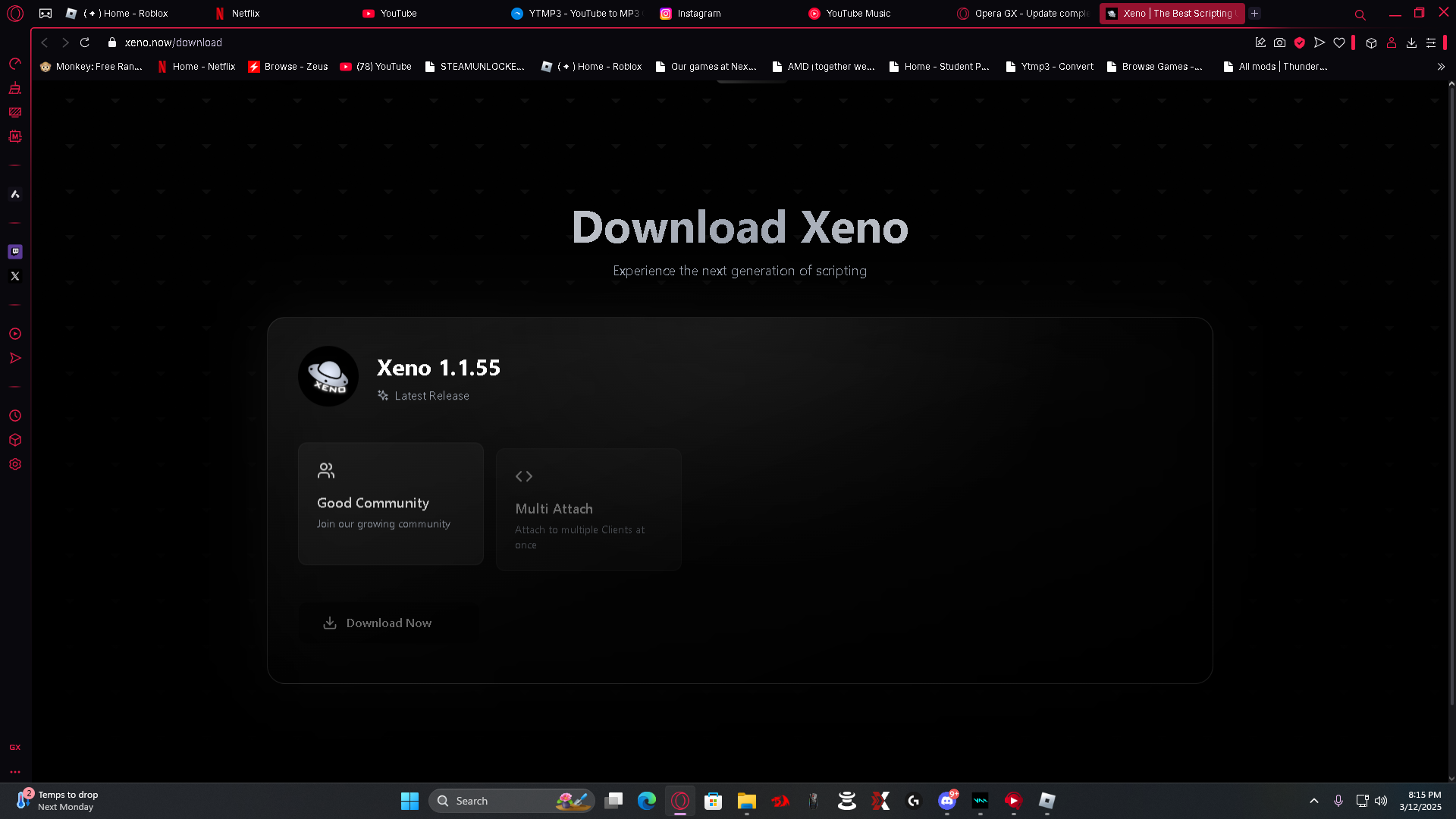The image size is (1456, 819).
Task: Reload the current page
Action: point(85,42)
